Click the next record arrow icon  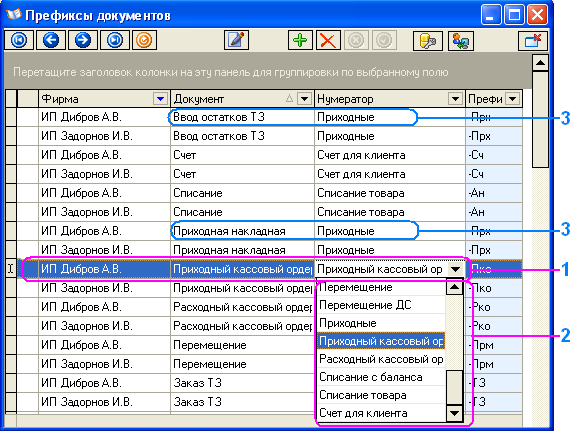pyautogui.click(x=83, y=40)
